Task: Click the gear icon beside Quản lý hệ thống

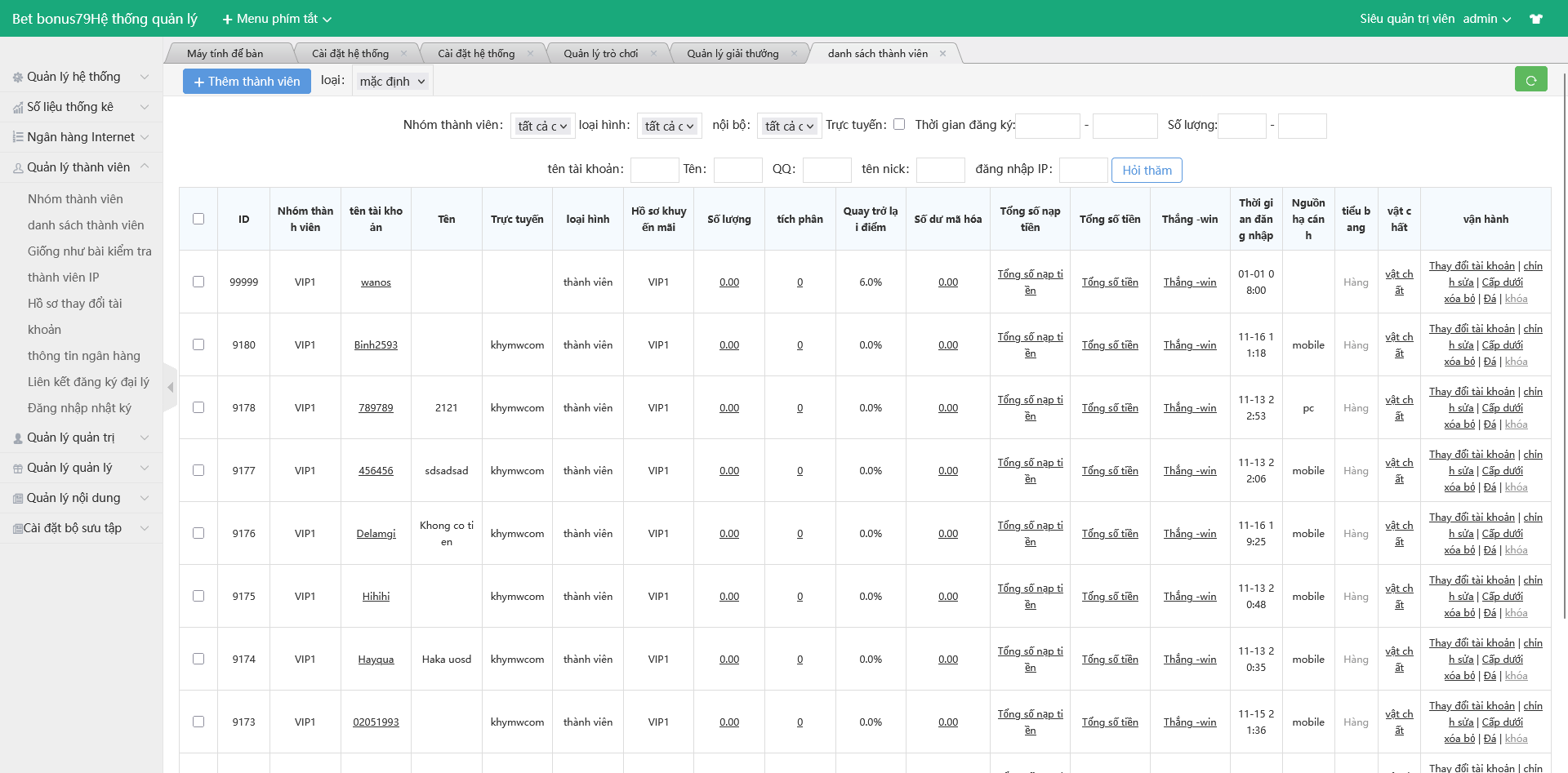Action: point(17,78)
